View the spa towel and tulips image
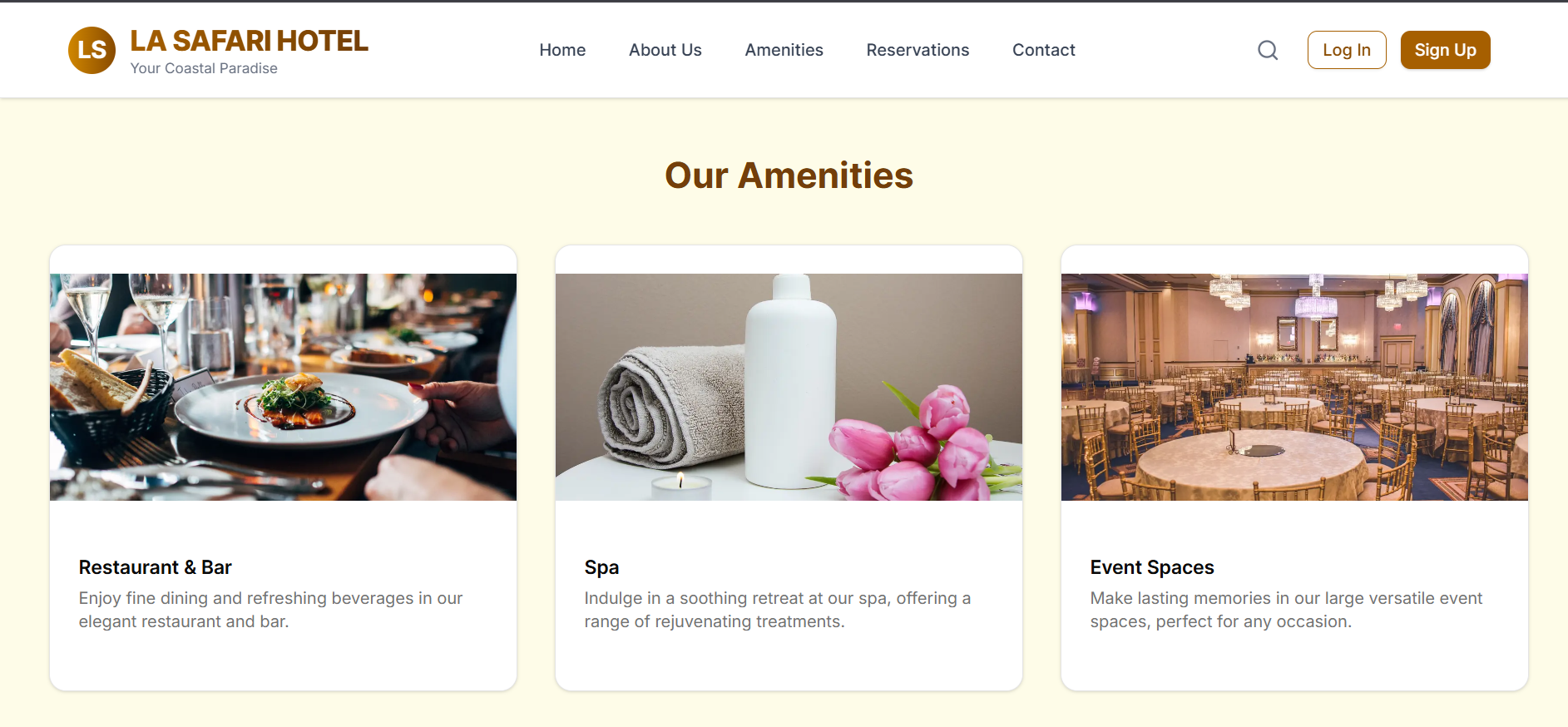This screenshot has width=1568, height=727. click(x=789, y=387)
